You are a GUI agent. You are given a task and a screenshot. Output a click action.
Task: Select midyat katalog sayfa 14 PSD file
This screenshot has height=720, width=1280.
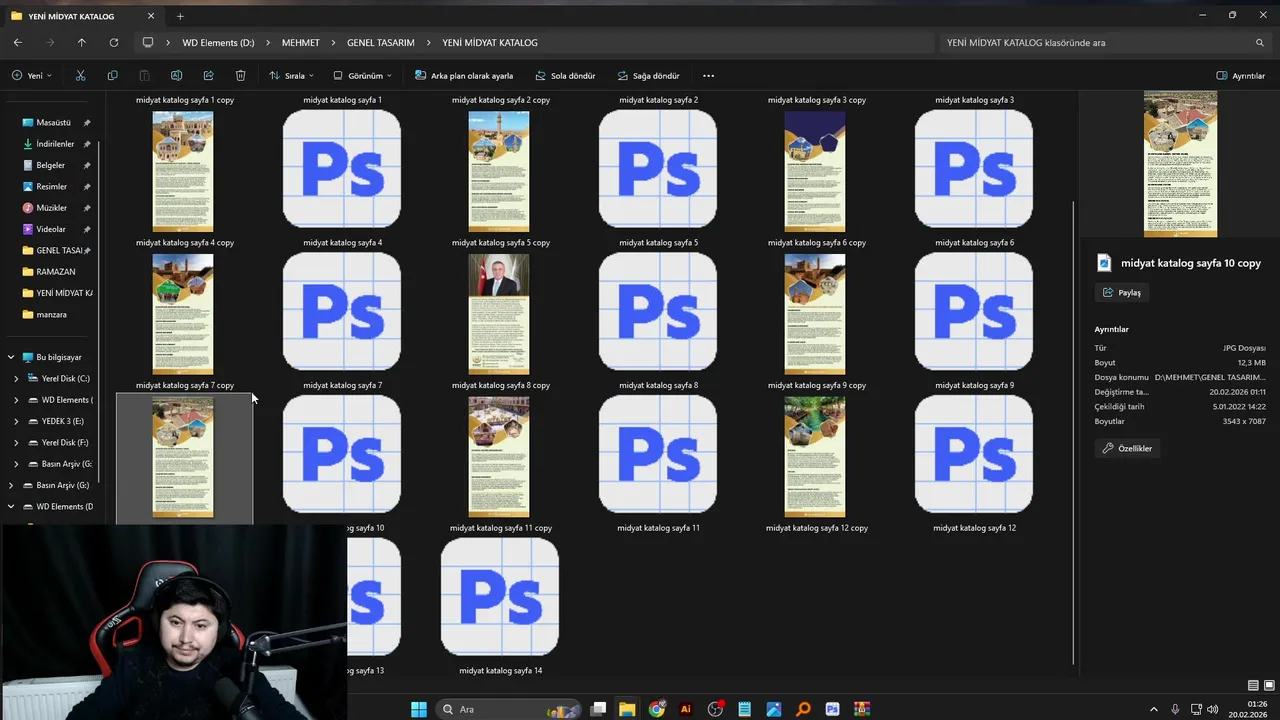pos(500,597)
